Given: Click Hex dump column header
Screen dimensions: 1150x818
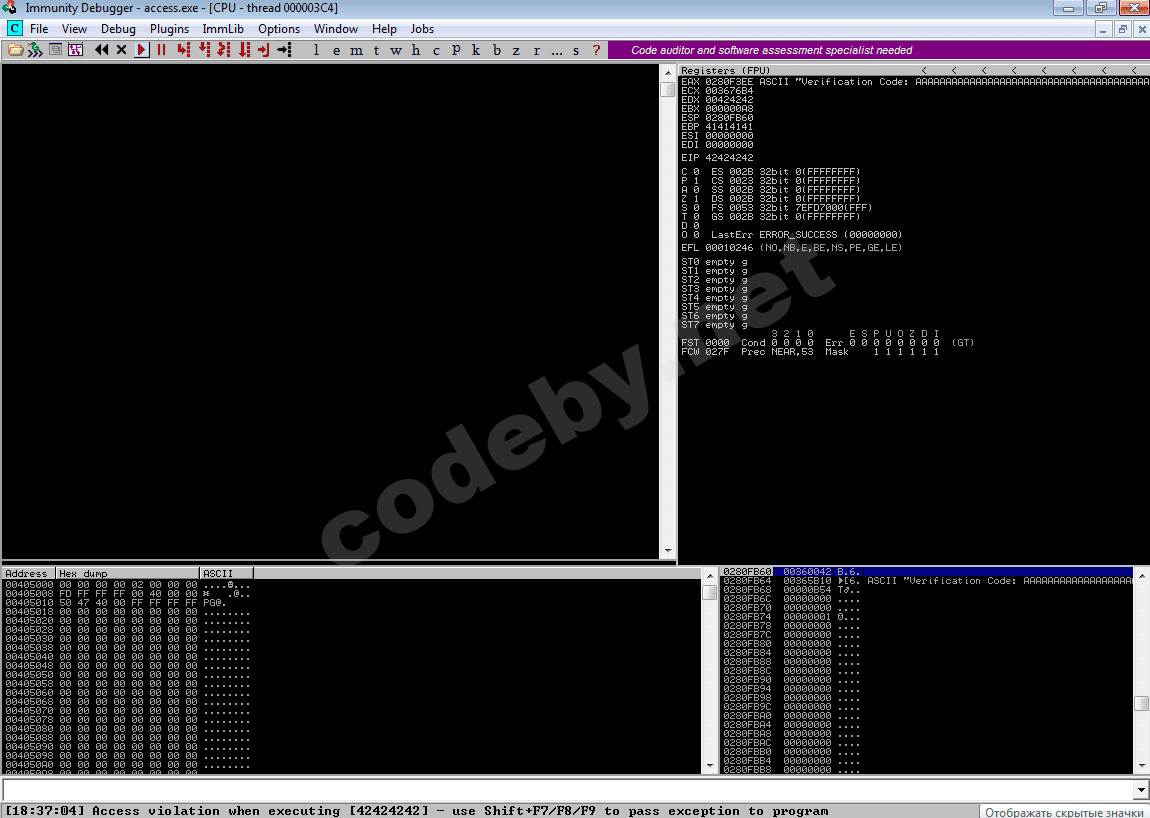Looking at the screenshot, I should tap(128, 573).
